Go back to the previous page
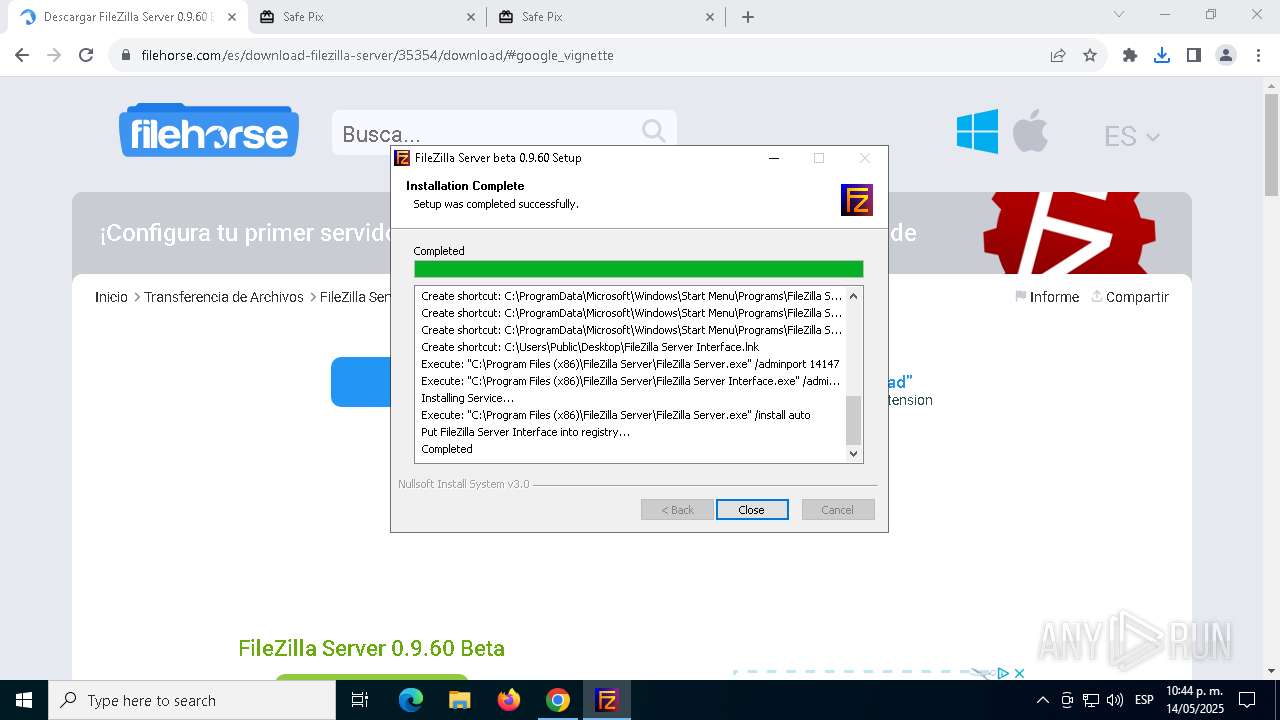Viewport: 1280px width, 720px height. [22, 55]
